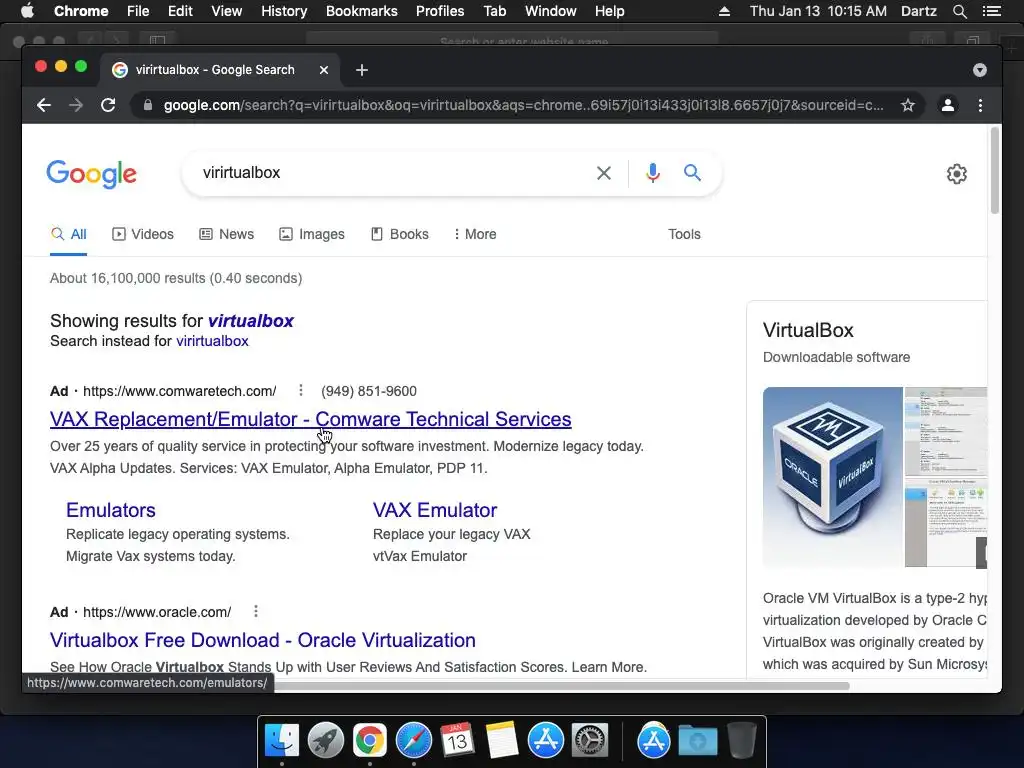View site info via the padlock icon
Image resolution: width=1024 pixels, height=768 pixels.
(x=148, y=105)
